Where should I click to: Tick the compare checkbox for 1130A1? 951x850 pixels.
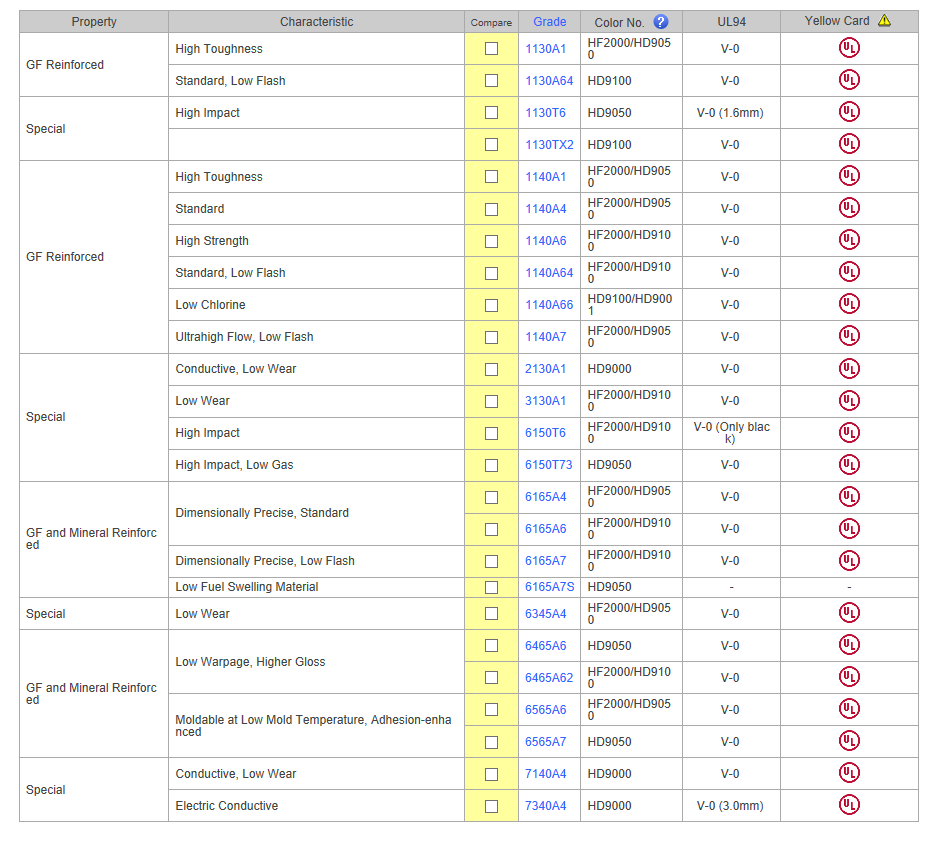tap(491, 49)
